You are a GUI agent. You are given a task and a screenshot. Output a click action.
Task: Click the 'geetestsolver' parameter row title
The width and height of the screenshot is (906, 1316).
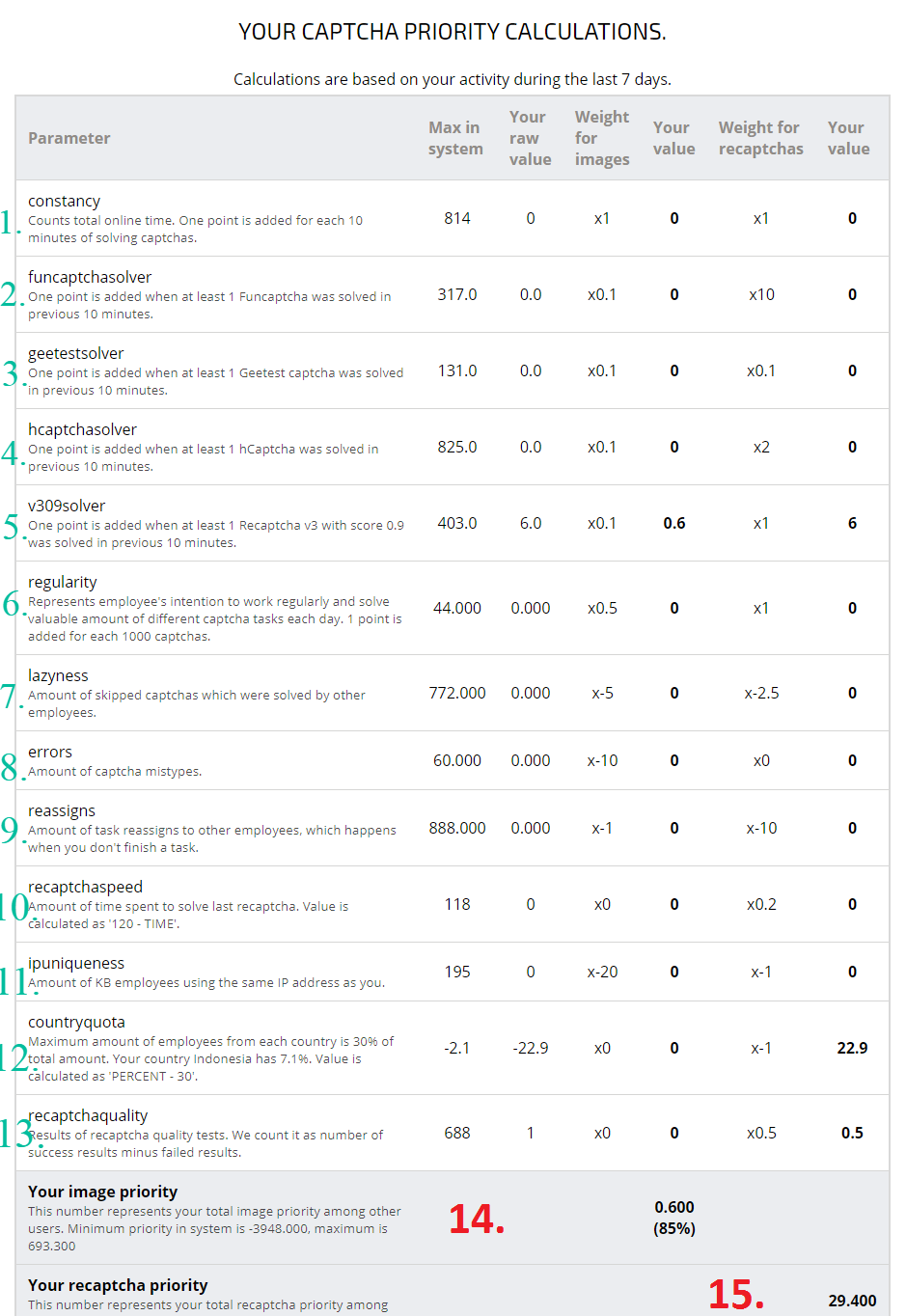[75, 353]
